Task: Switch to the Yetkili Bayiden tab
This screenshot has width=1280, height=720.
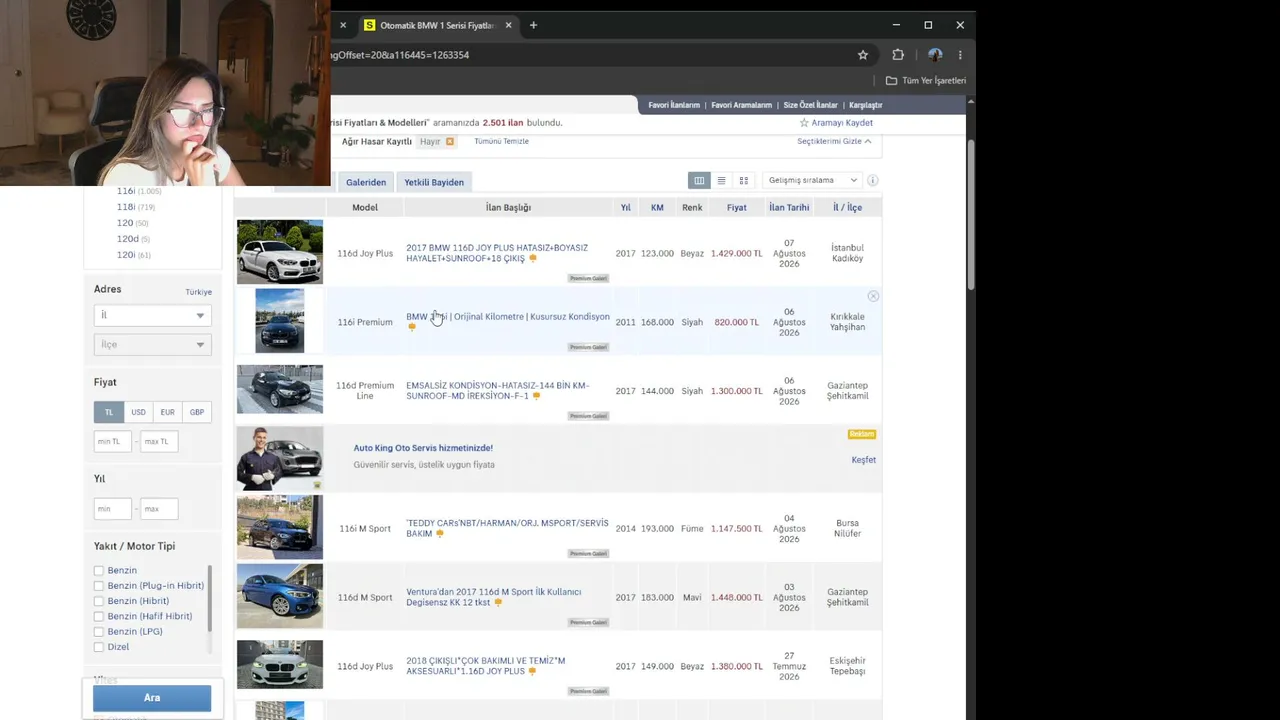Action: pos(434,182)
